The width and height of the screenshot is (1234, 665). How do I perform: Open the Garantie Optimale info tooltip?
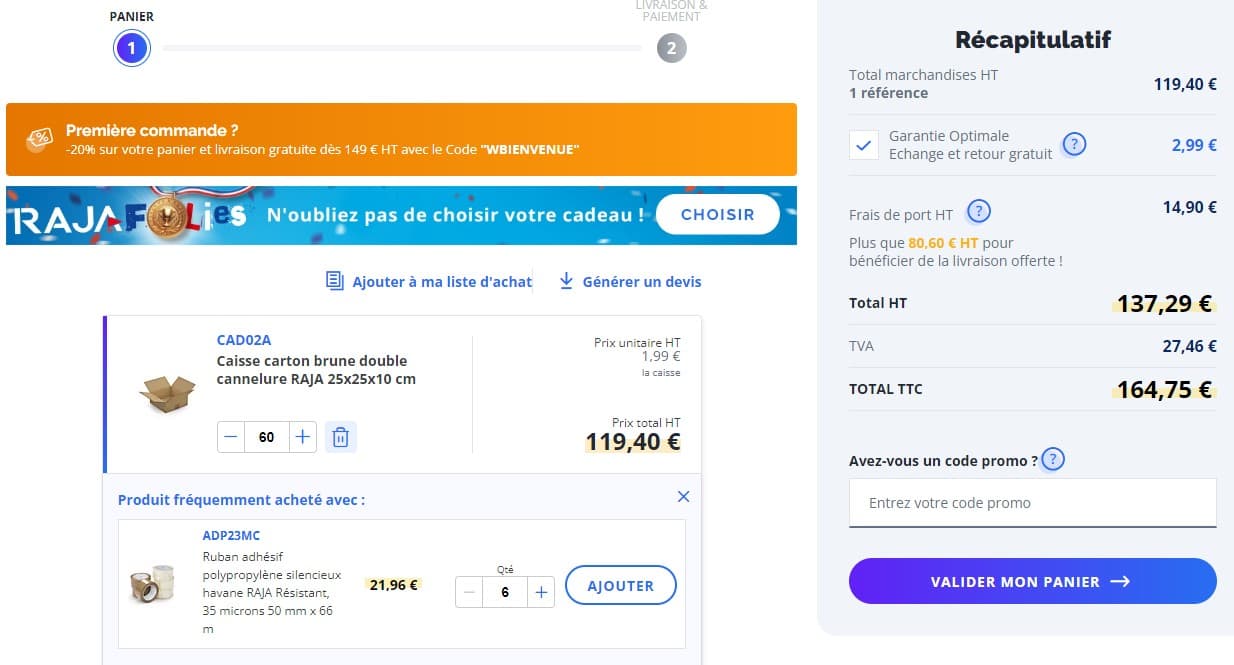(1073, 144)
